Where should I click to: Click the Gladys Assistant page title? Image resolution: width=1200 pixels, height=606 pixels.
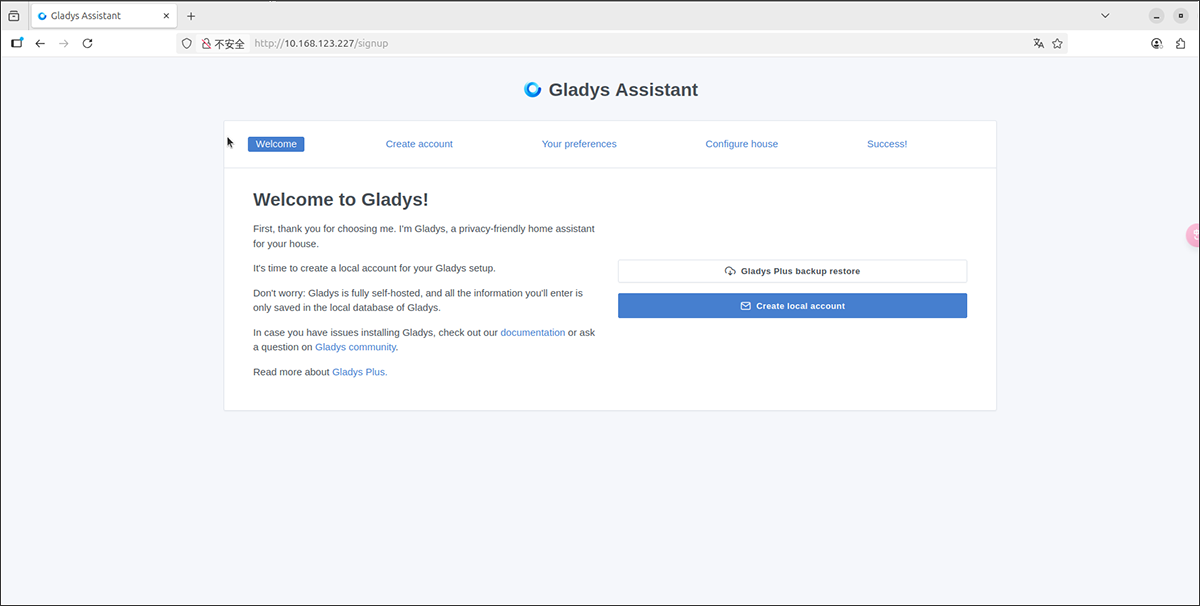pos(623,90)
